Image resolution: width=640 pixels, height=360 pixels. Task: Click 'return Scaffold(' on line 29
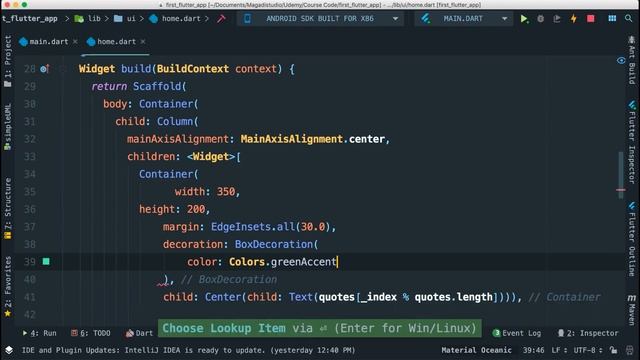[139, 87]
